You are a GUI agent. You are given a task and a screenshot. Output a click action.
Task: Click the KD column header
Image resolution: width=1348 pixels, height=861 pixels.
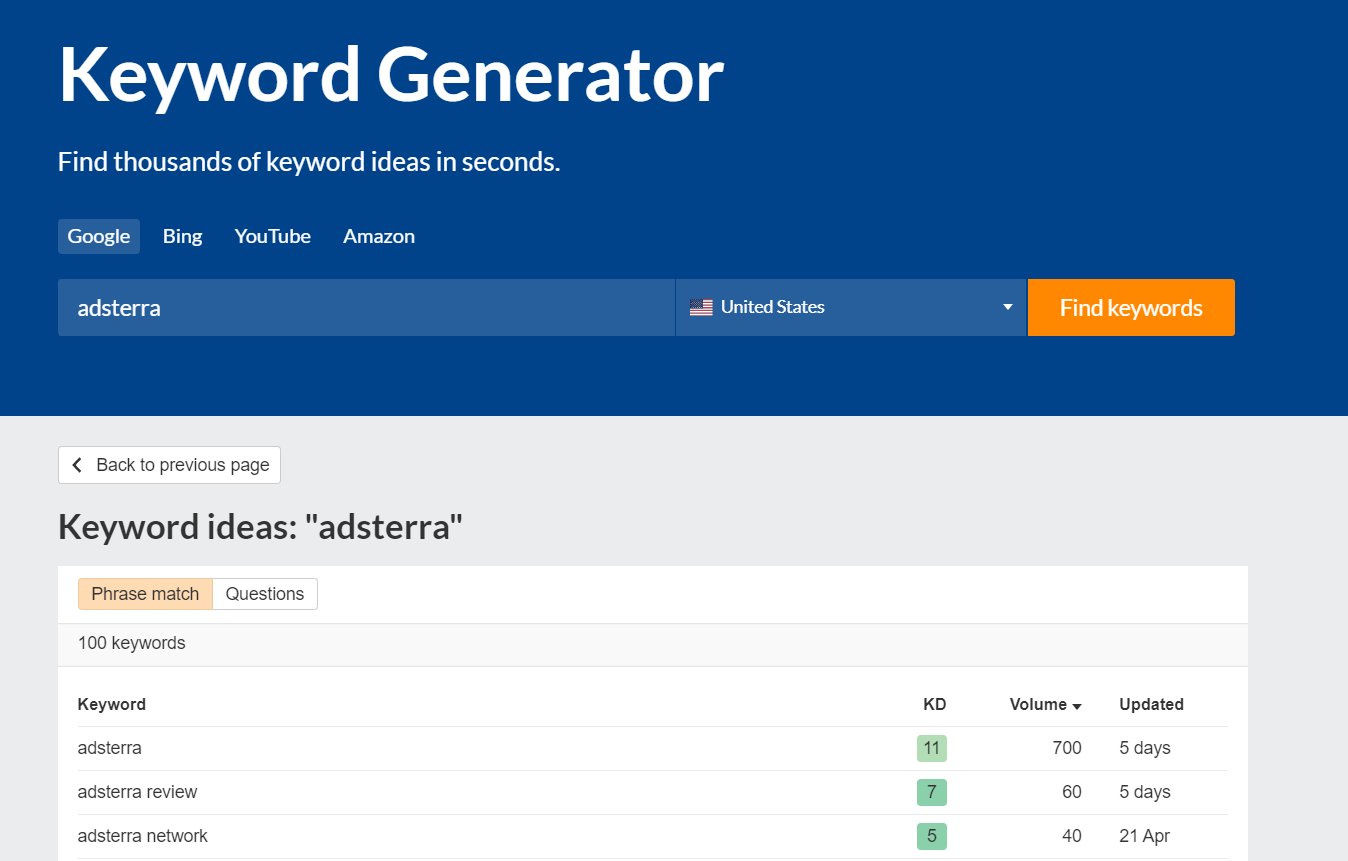tap(934, 704)
